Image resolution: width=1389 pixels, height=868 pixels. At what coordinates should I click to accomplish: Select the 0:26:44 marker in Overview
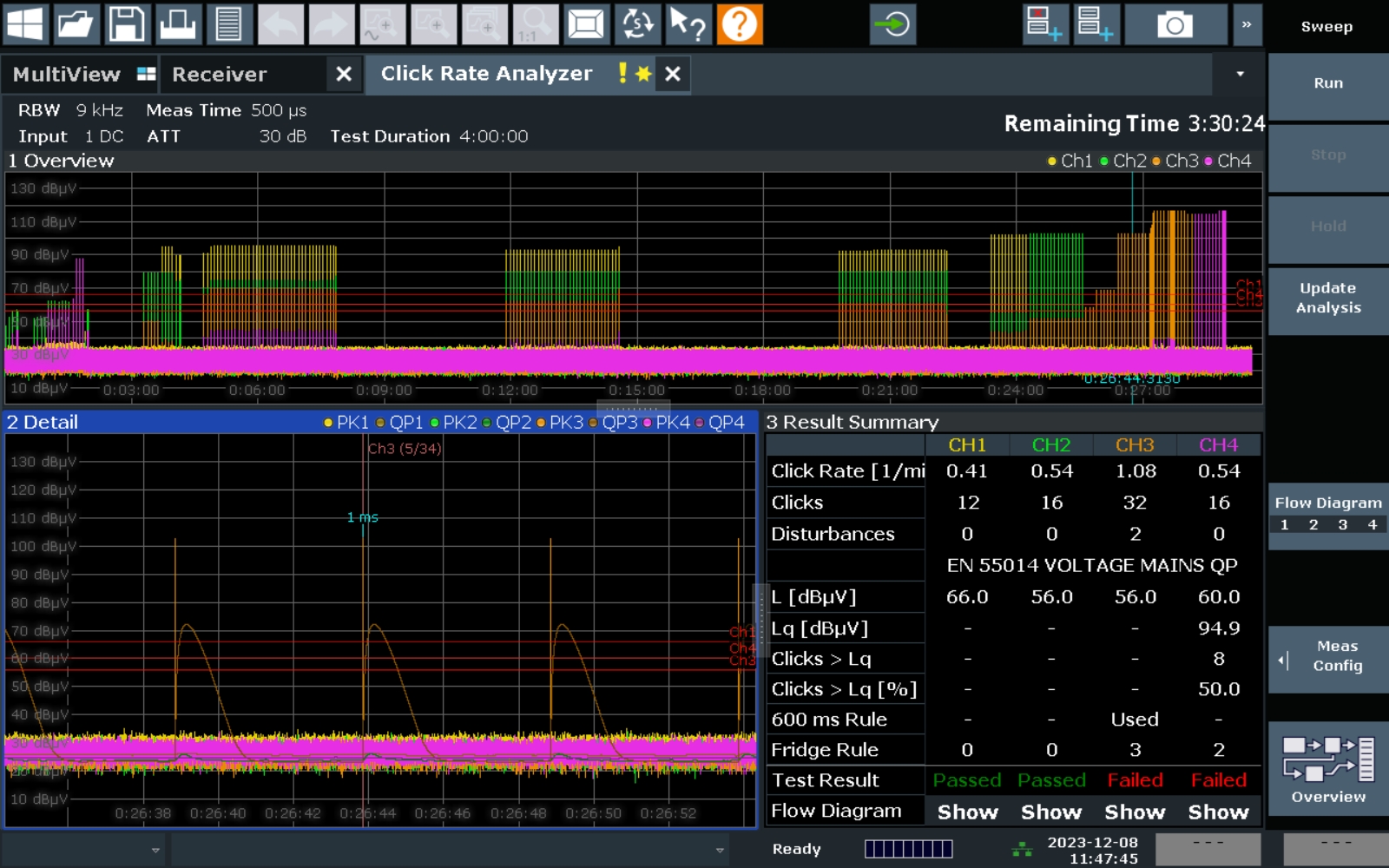click(x=1131, y=378)
